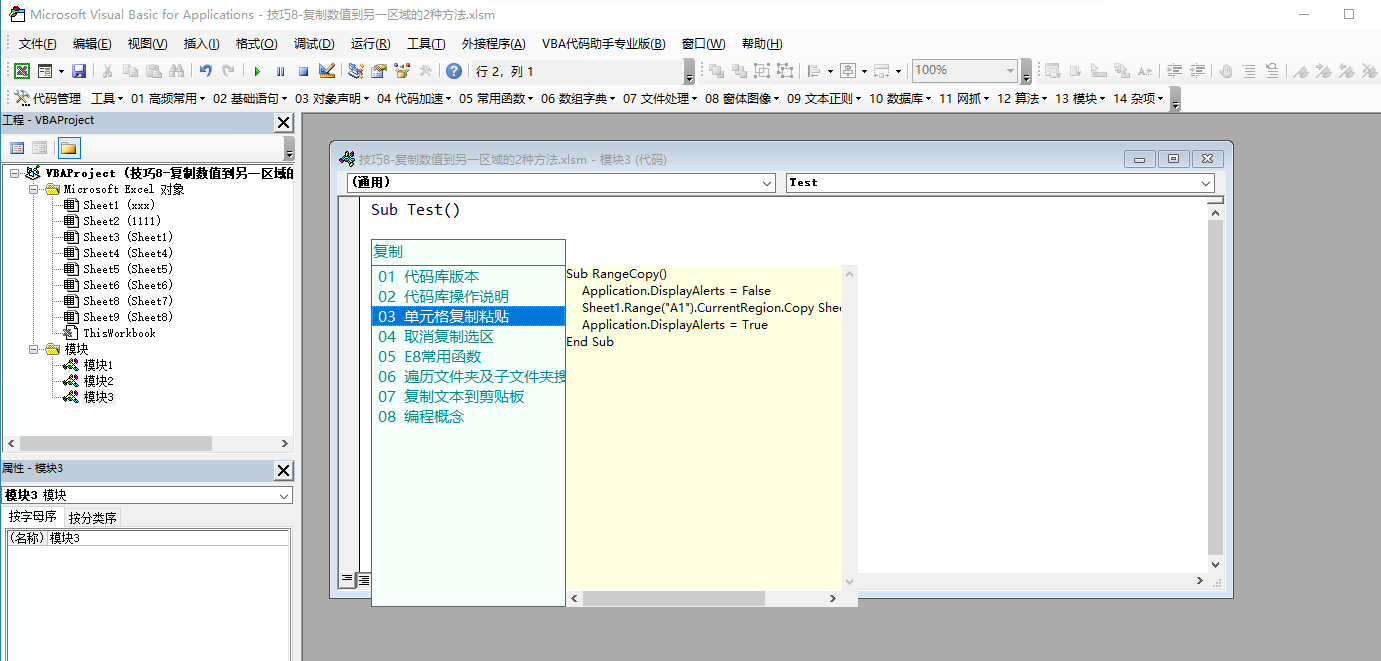Collapse the VBAProject root node
1381x661 pixels.
pos(15,173)
